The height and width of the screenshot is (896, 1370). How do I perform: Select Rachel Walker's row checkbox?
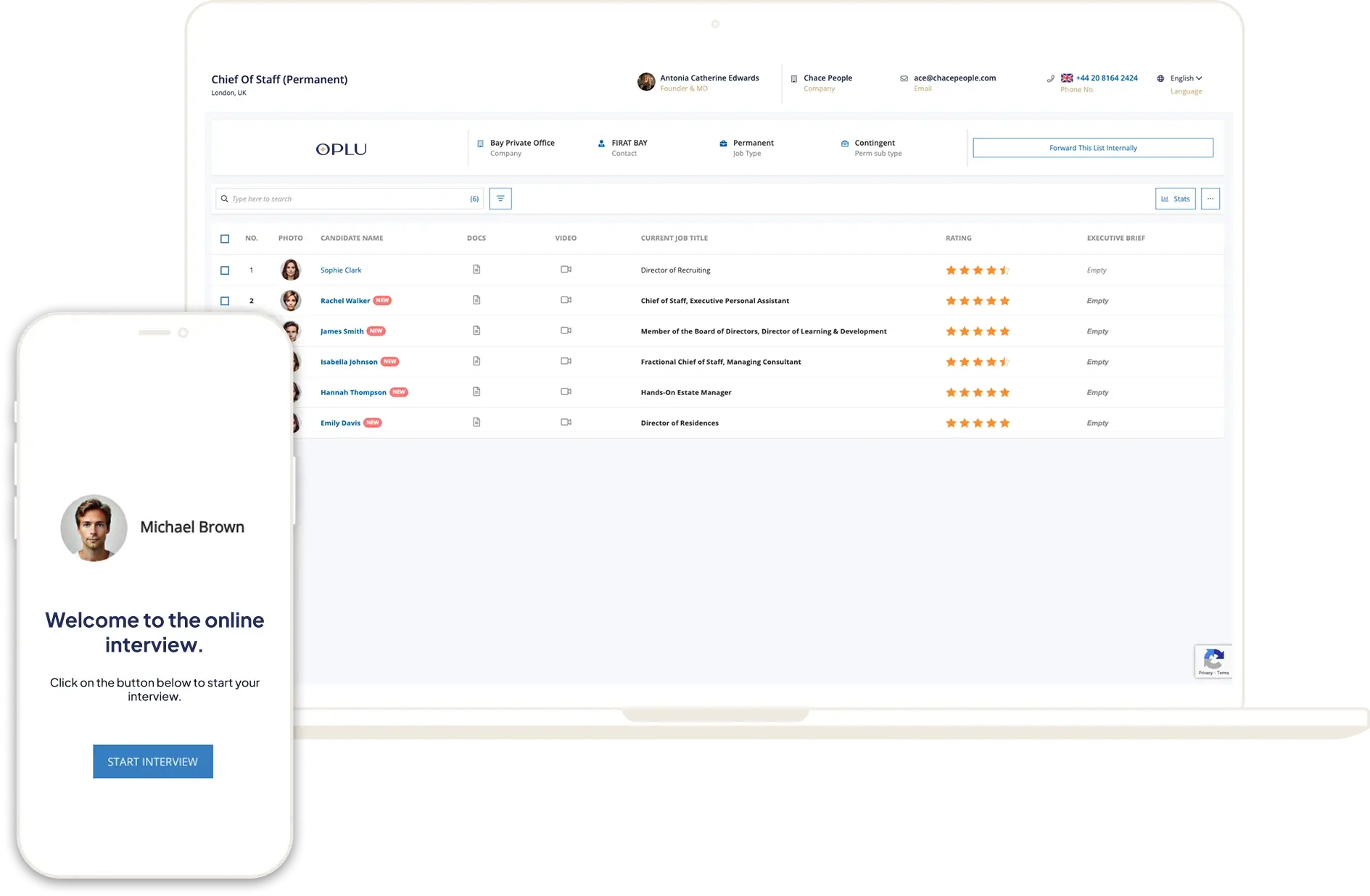225,301
